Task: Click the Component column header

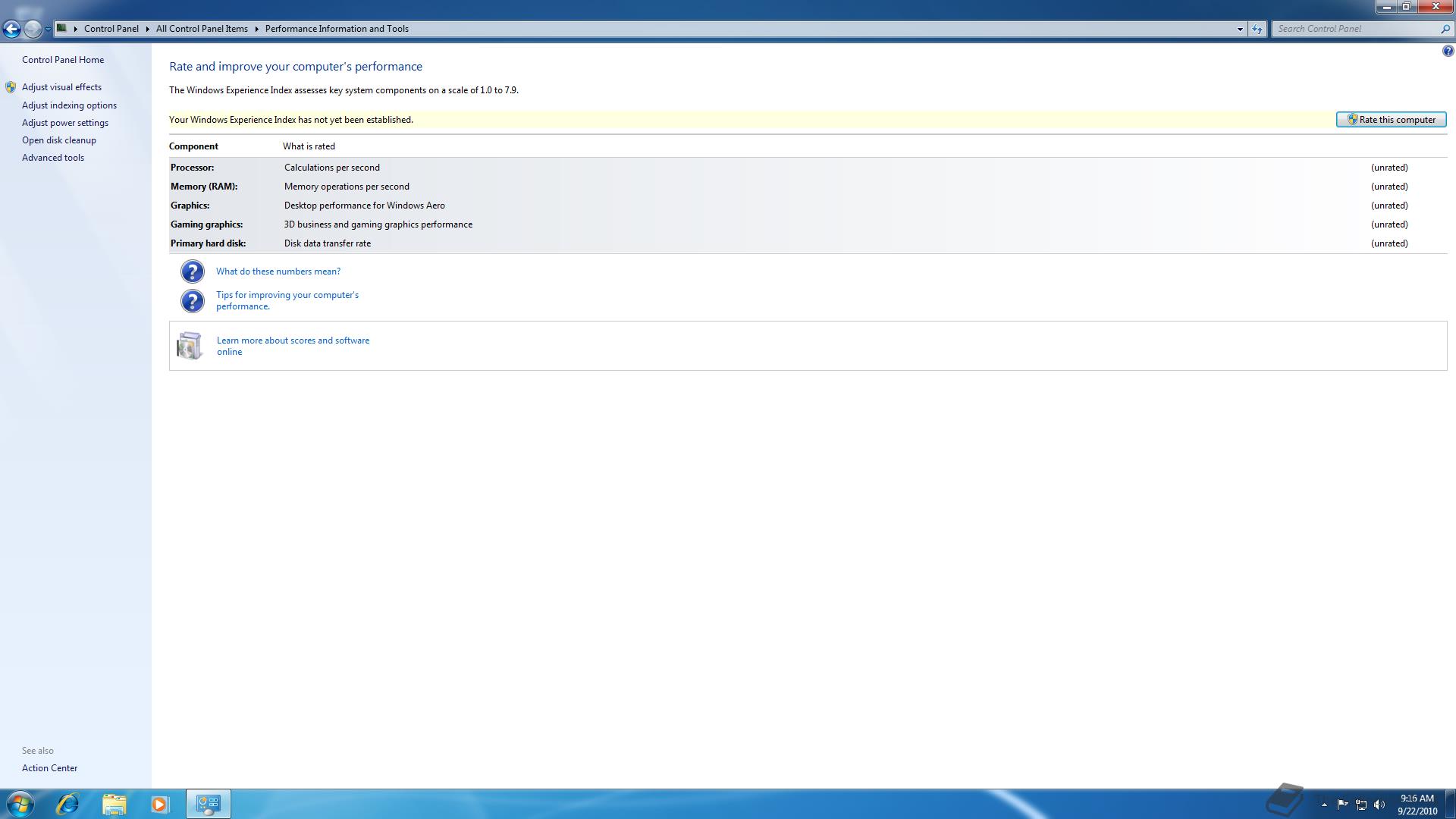Action: point(193,146)
